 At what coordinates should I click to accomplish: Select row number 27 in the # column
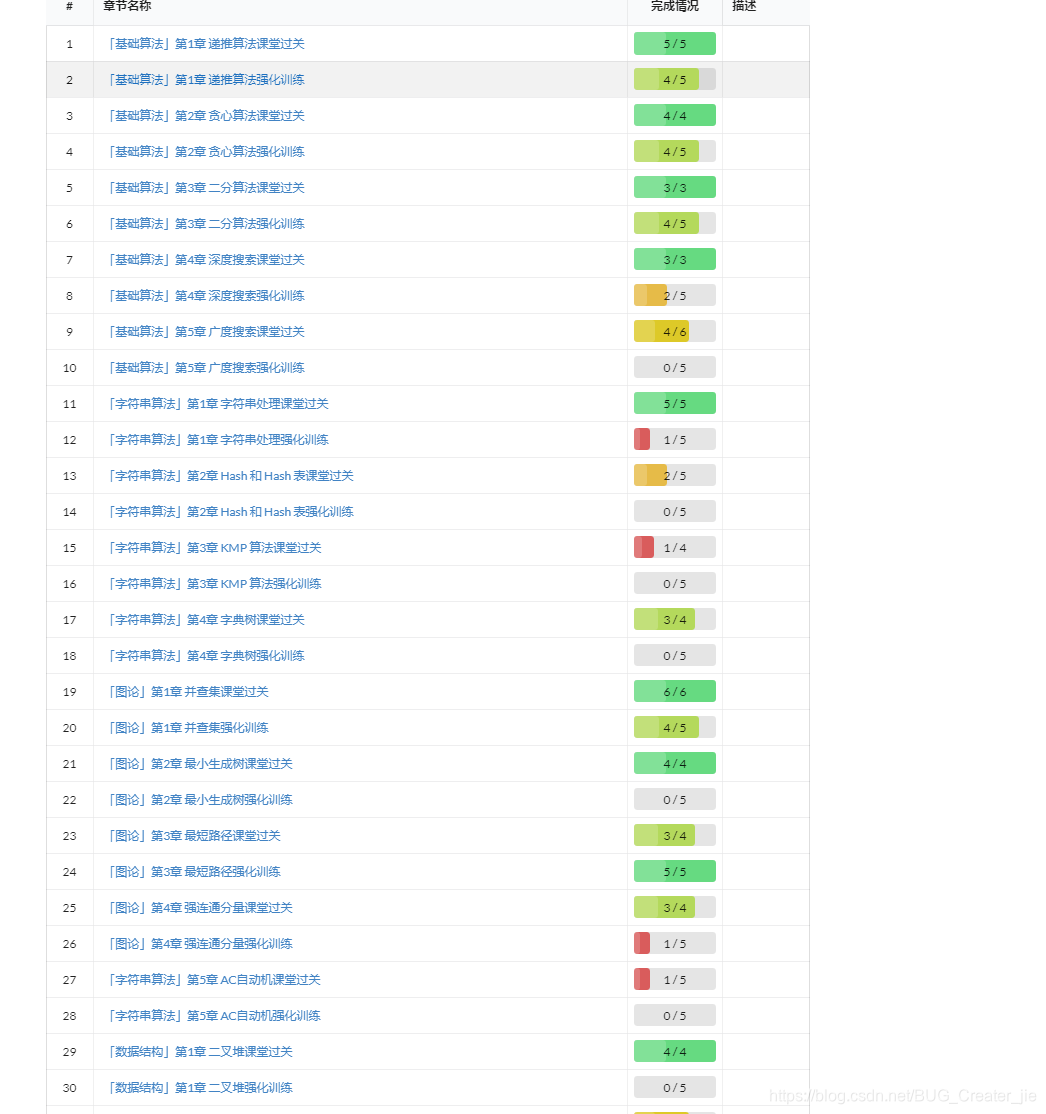(70, 980)
